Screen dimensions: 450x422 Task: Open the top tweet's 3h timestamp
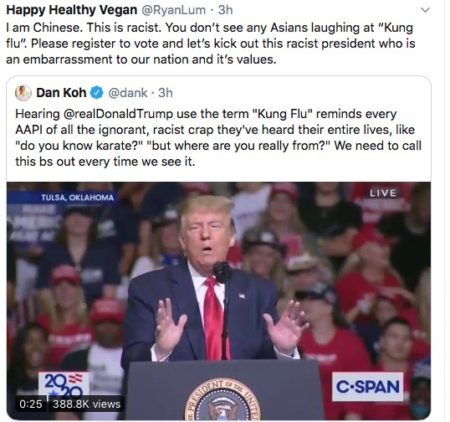pyautogui.click(x=225, y=10)
